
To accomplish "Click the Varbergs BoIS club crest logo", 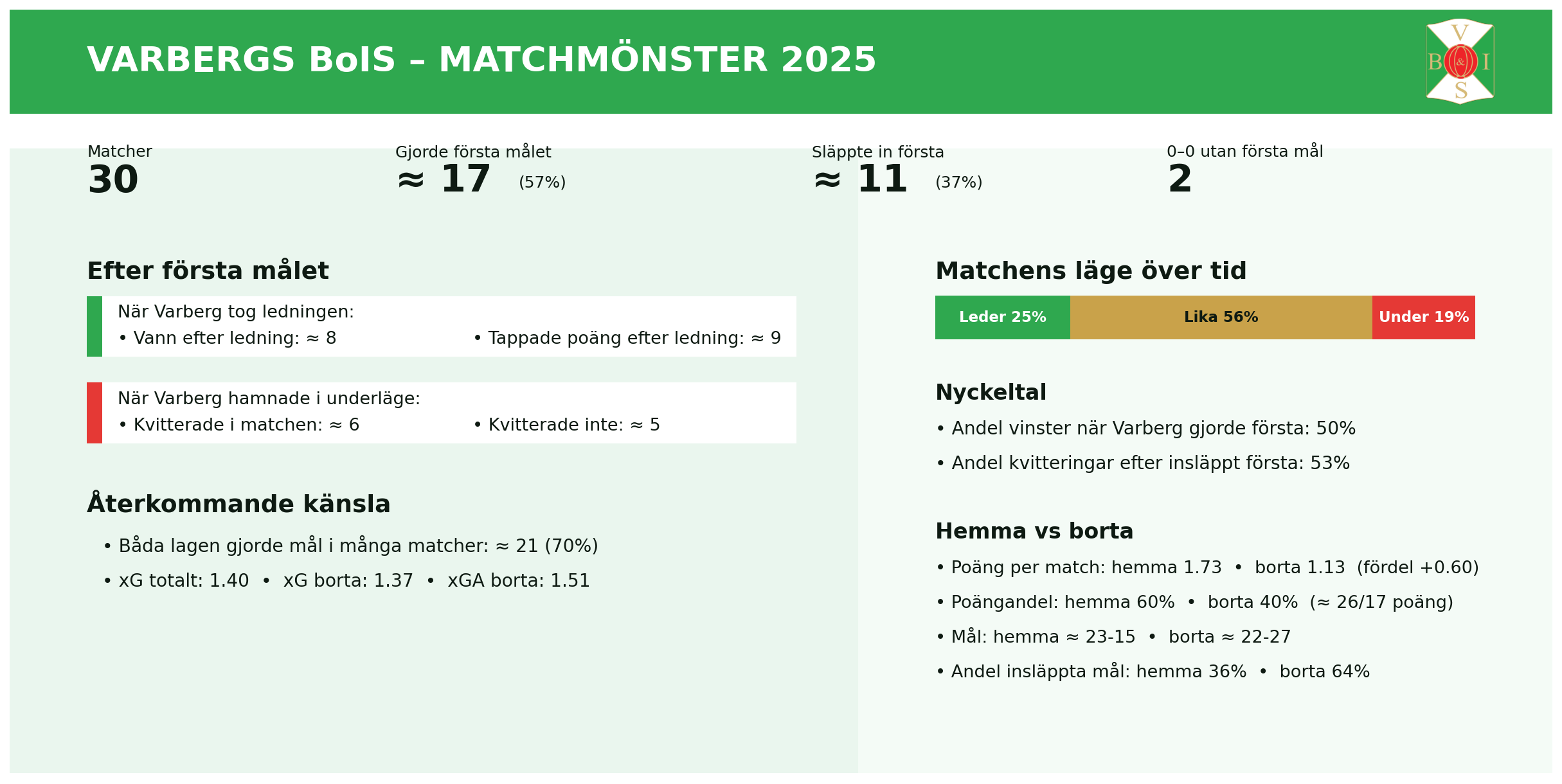I will [x=1459, y=62].
